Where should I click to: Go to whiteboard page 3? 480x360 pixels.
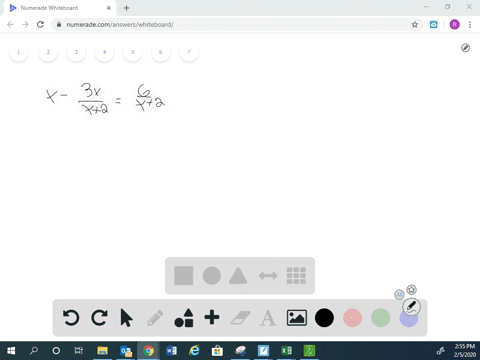(76, 52)
